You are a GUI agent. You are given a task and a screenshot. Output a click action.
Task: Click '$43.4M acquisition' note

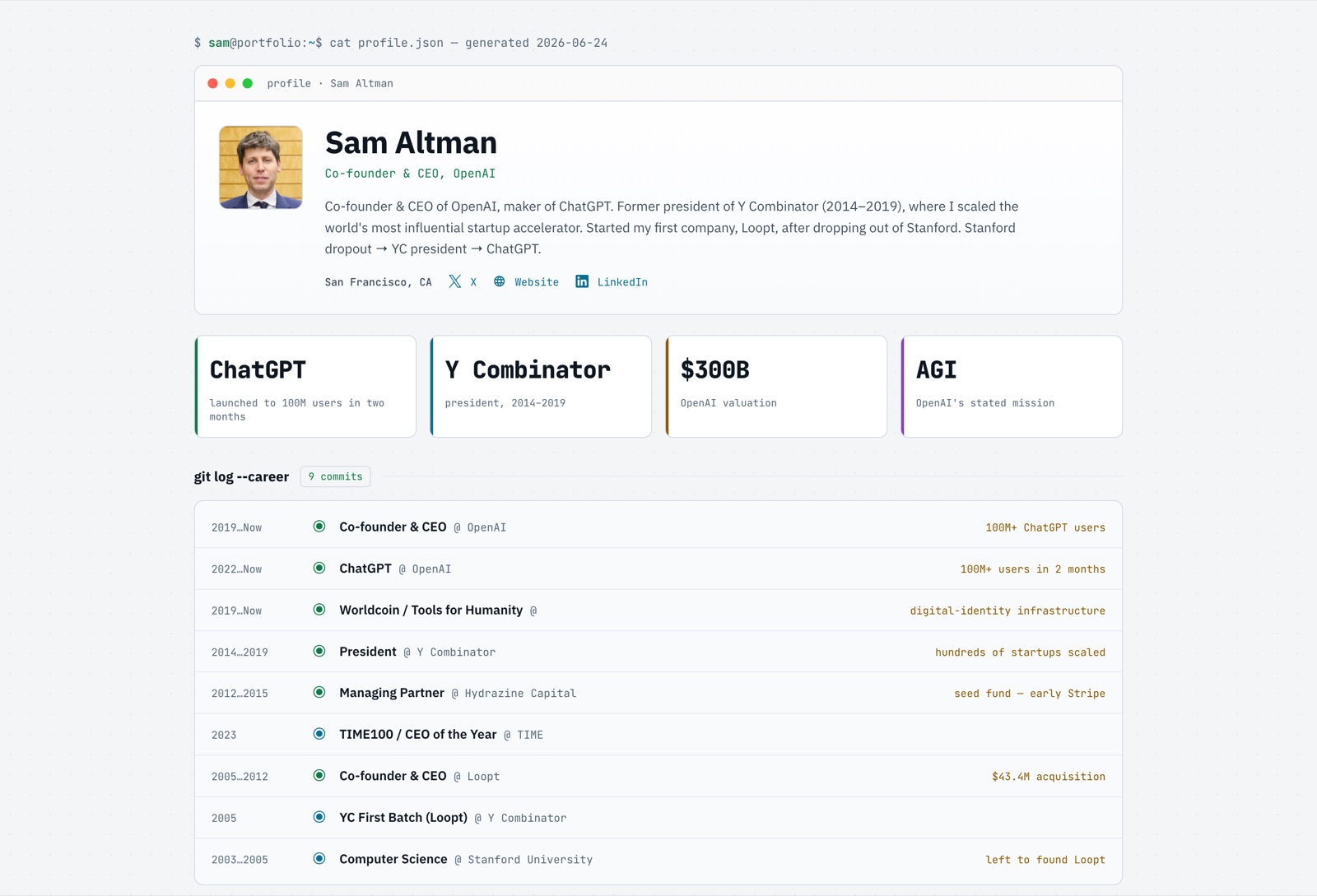(1049, 777)
